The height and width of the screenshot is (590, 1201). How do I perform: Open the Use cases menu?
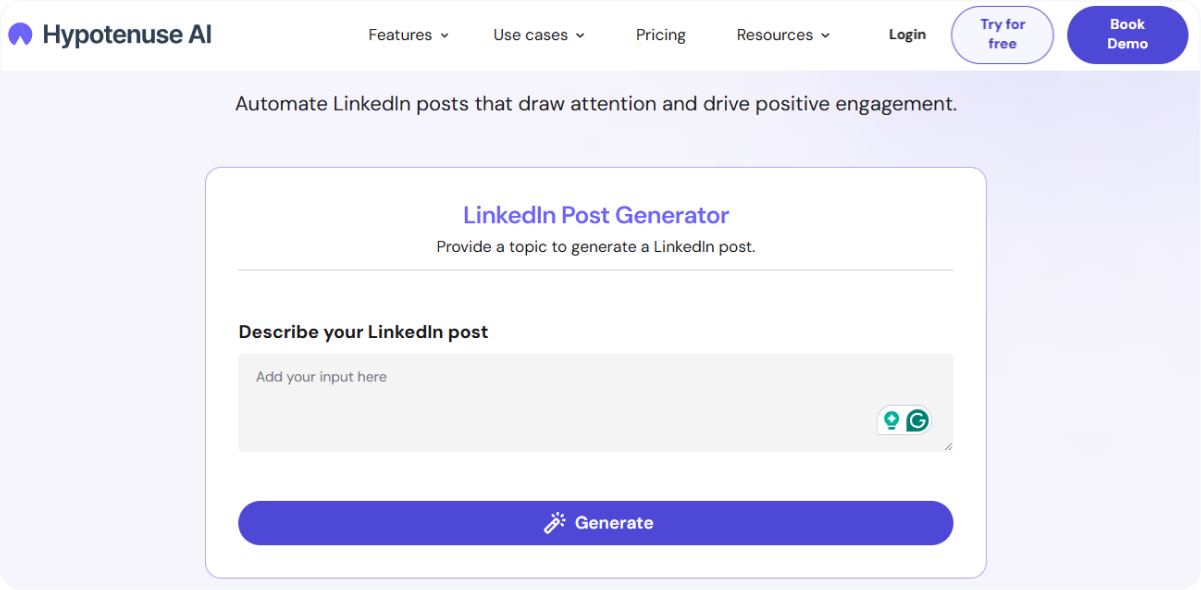530,35
